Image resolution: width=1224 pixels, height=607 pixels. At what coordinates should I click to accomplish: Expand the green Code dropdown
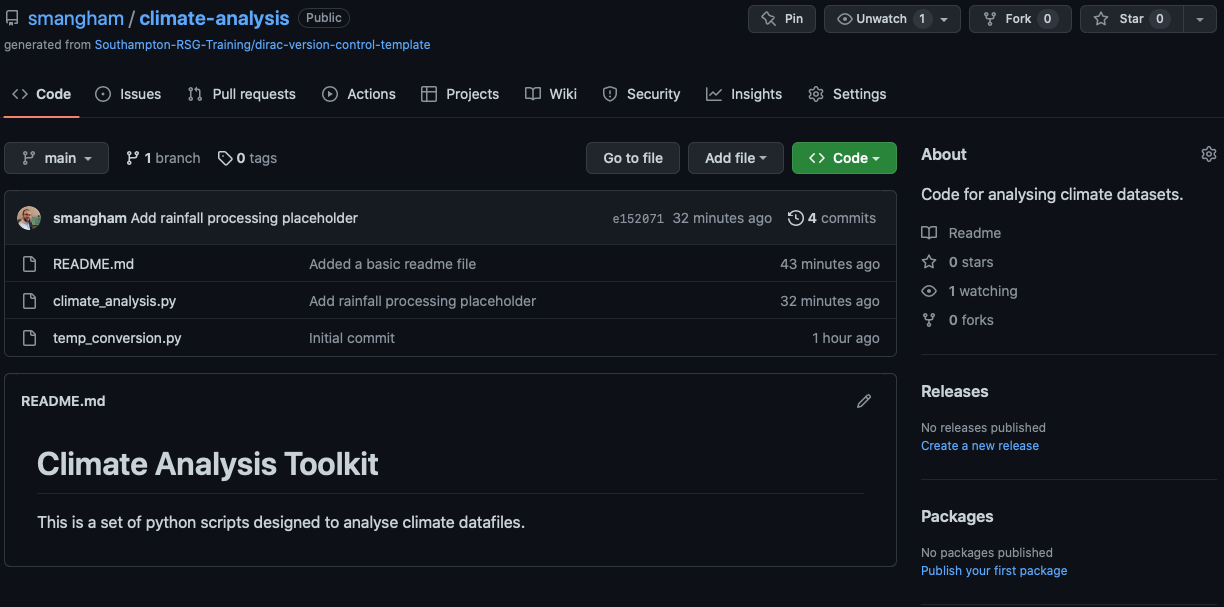click(844, 157)
